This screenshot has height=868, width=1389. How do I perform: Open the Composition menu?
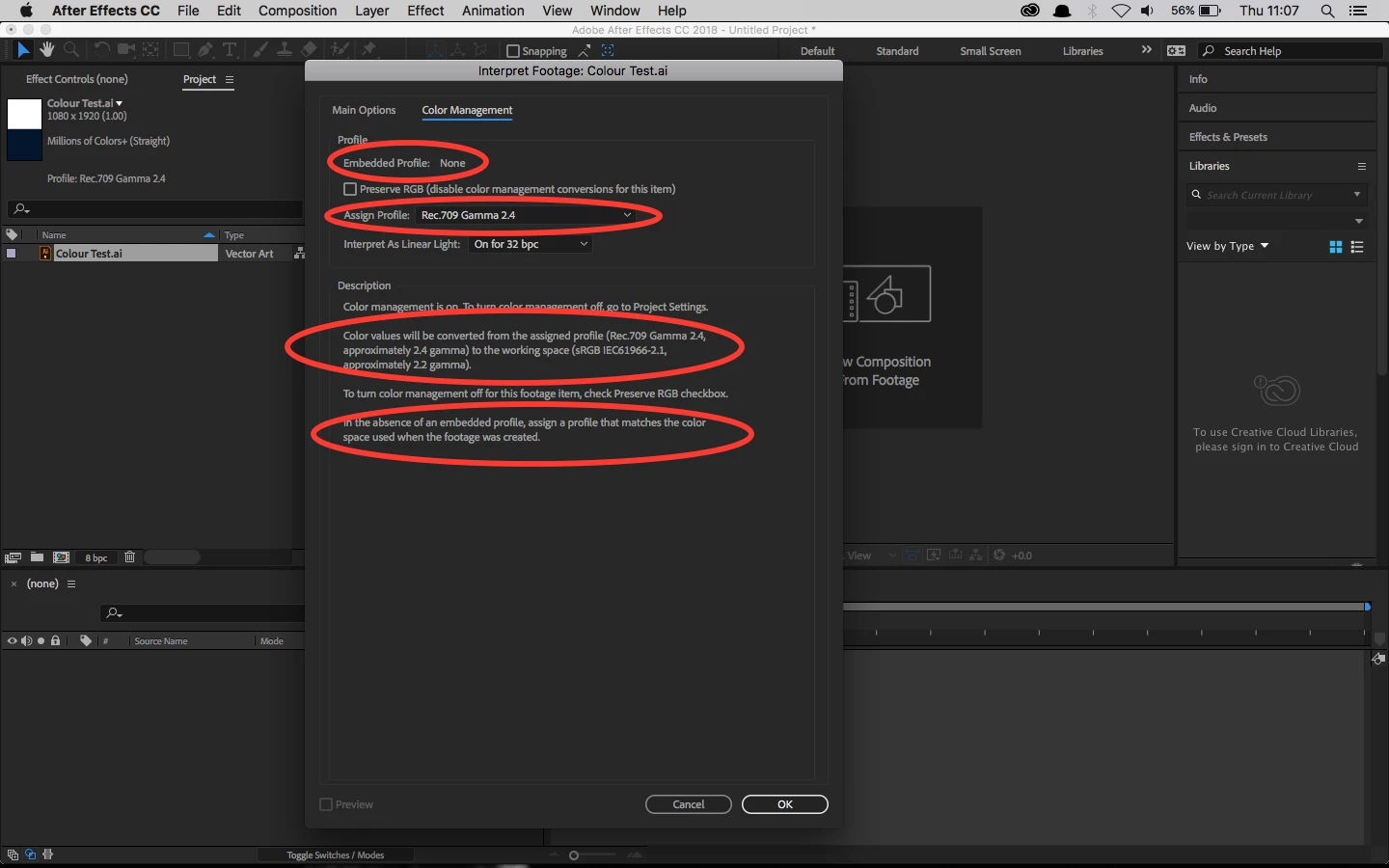click(297, 11)
